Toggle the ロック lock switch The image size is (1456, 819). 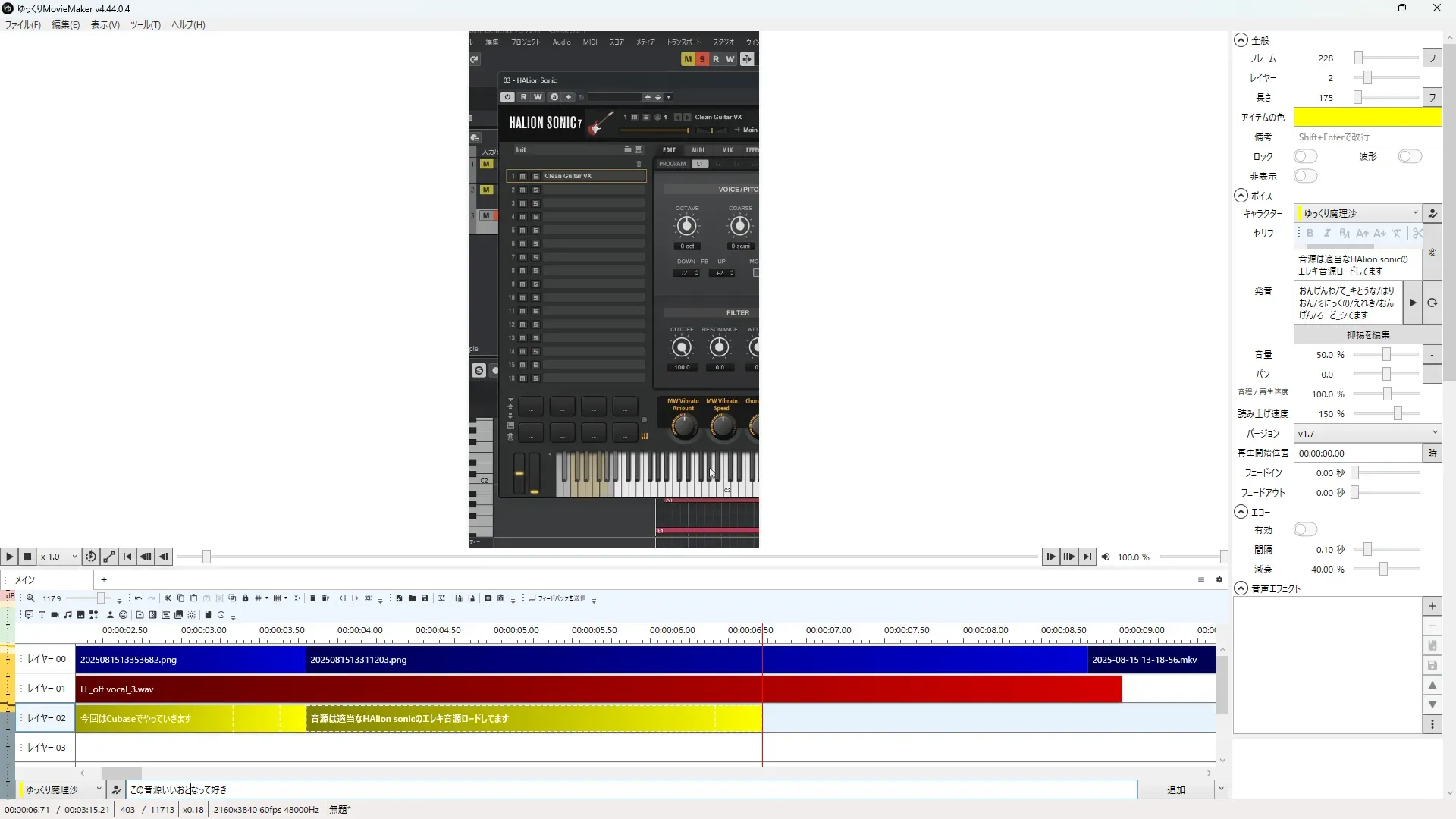pos(1305,157)
